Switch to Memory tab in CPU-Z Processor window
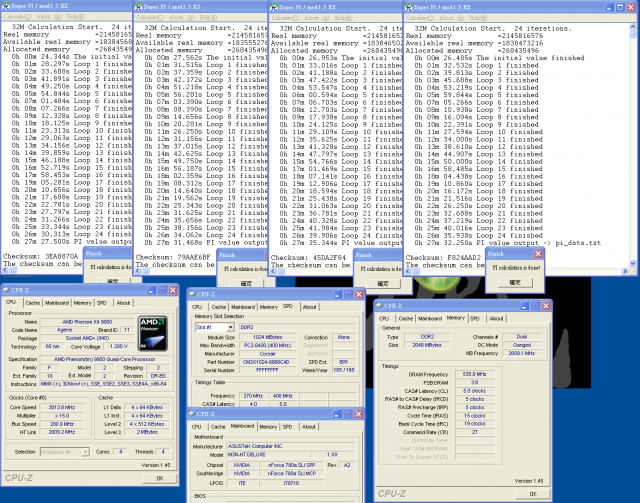 82,303
